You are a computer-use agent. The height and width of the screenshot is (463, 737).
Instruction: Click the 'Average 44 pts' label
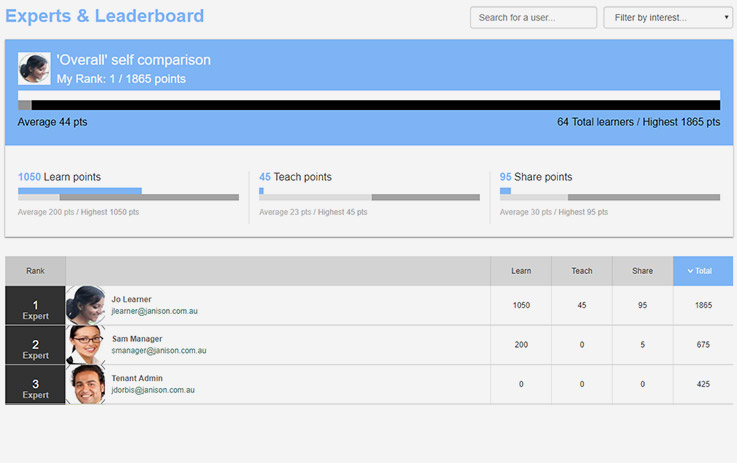[x=52, y=122]
